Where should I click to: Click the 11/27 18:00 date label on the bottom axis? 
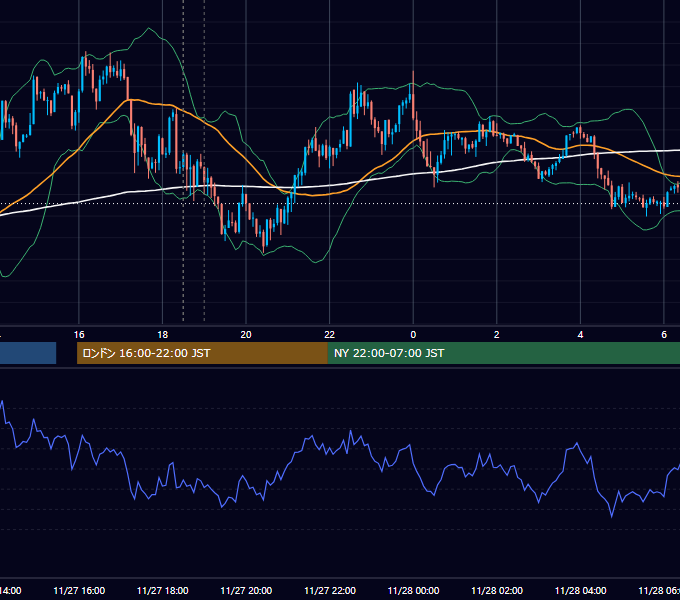tap(163, 590)
